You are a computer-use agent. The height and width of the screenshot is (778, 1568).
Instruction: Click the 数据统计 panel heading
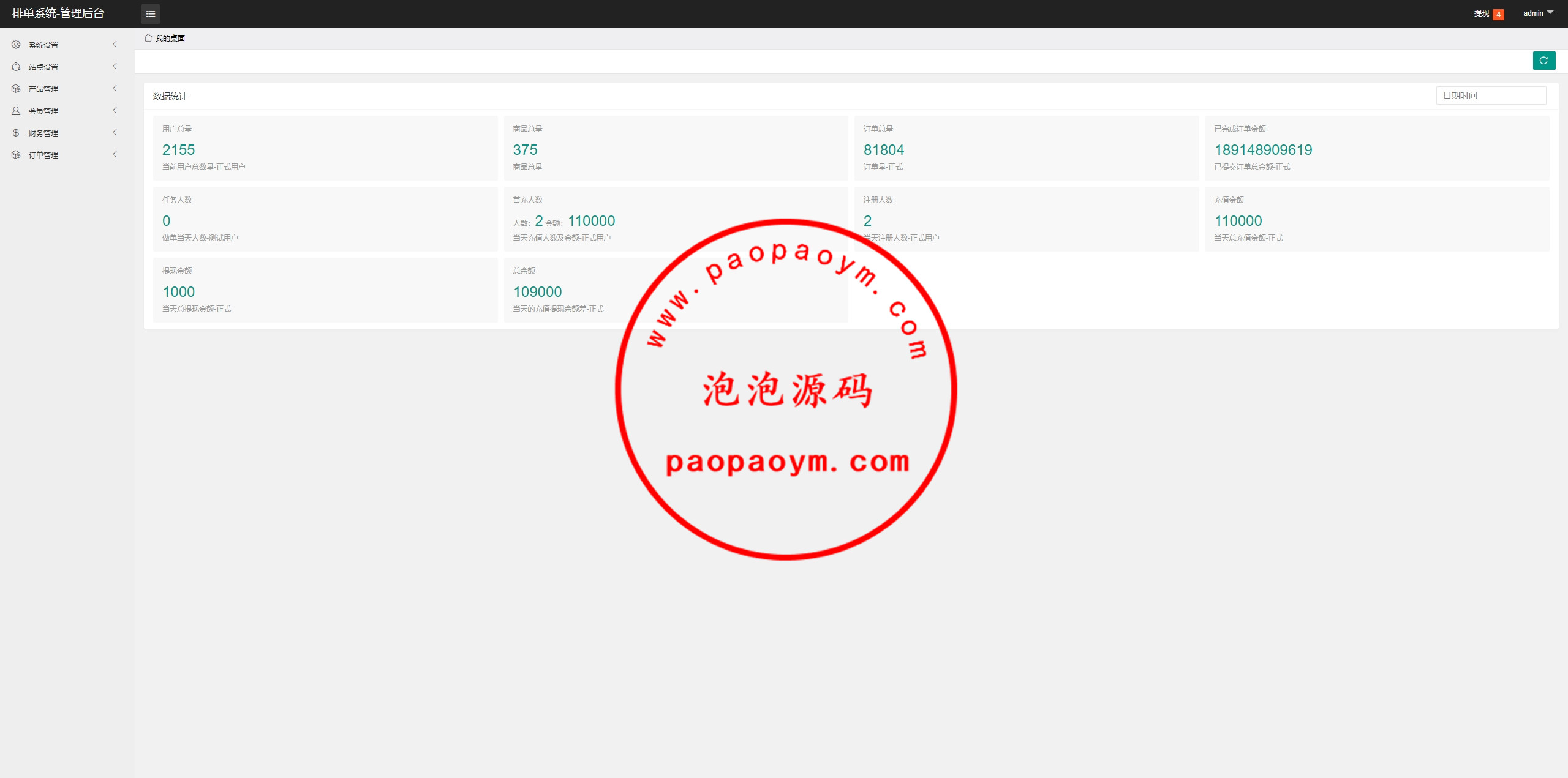[x=170, y=96]
